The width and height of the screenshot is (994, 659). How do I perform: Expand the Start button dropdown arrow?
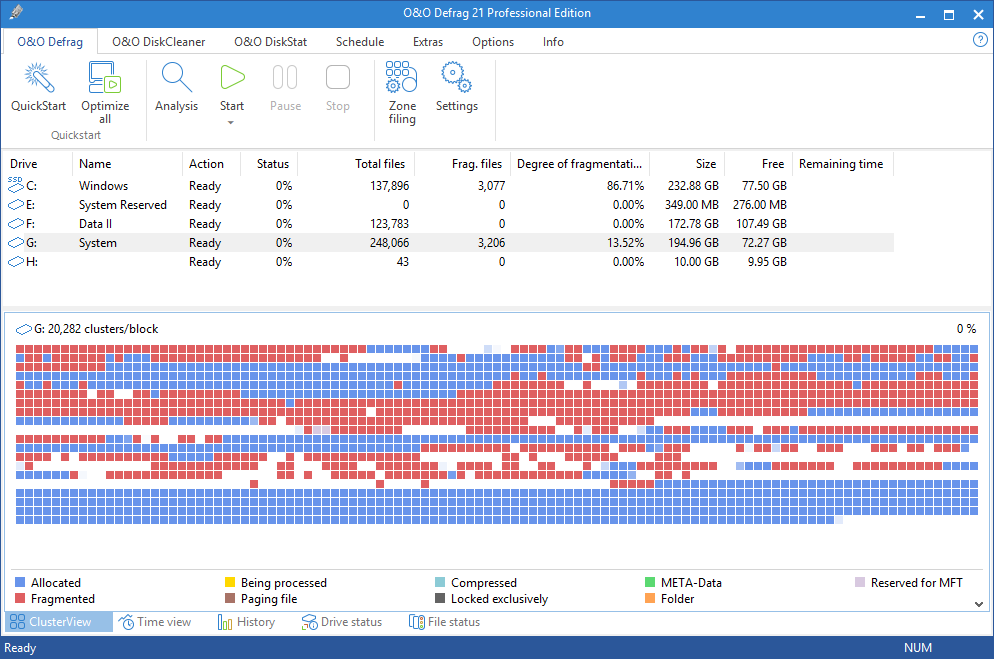coord(231,123)
